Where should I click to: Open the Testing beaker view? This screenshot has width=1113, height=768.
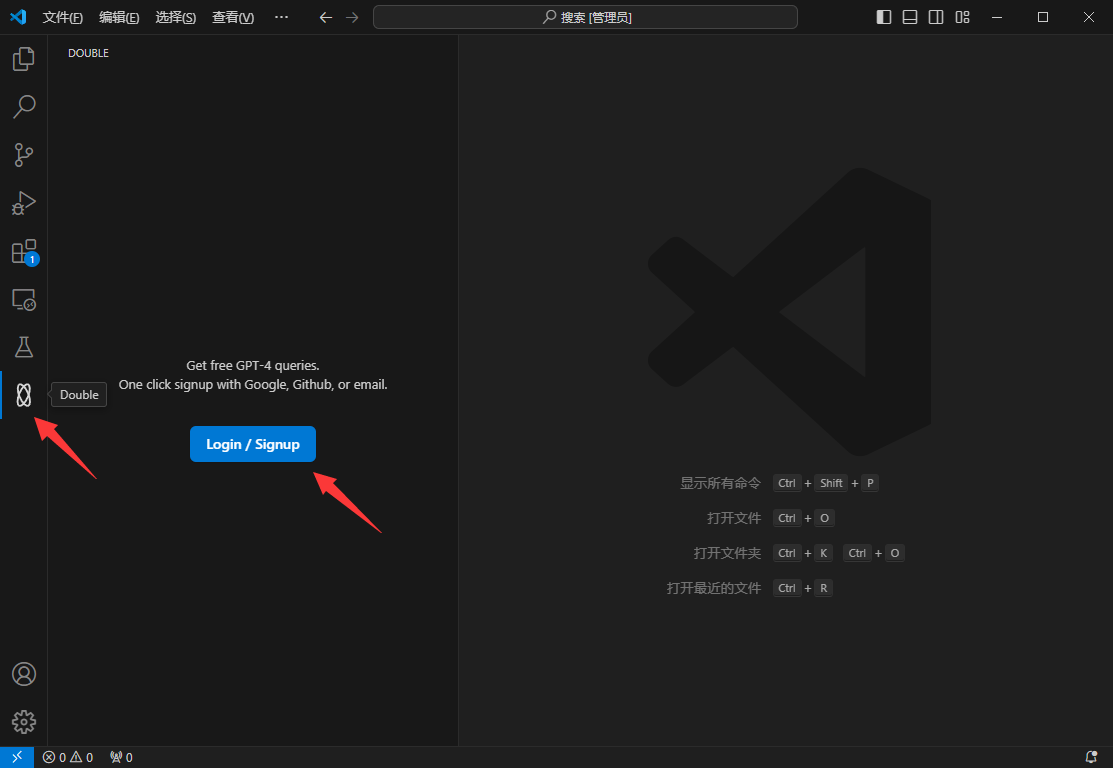23,347
